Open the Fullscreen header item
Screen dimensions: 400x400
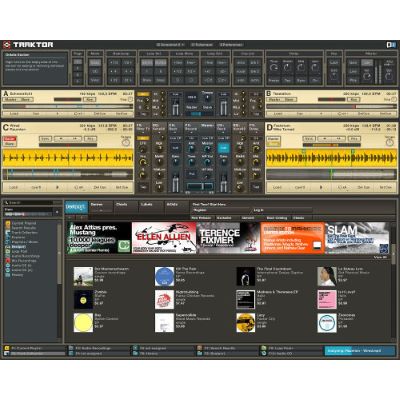point(202,45)
